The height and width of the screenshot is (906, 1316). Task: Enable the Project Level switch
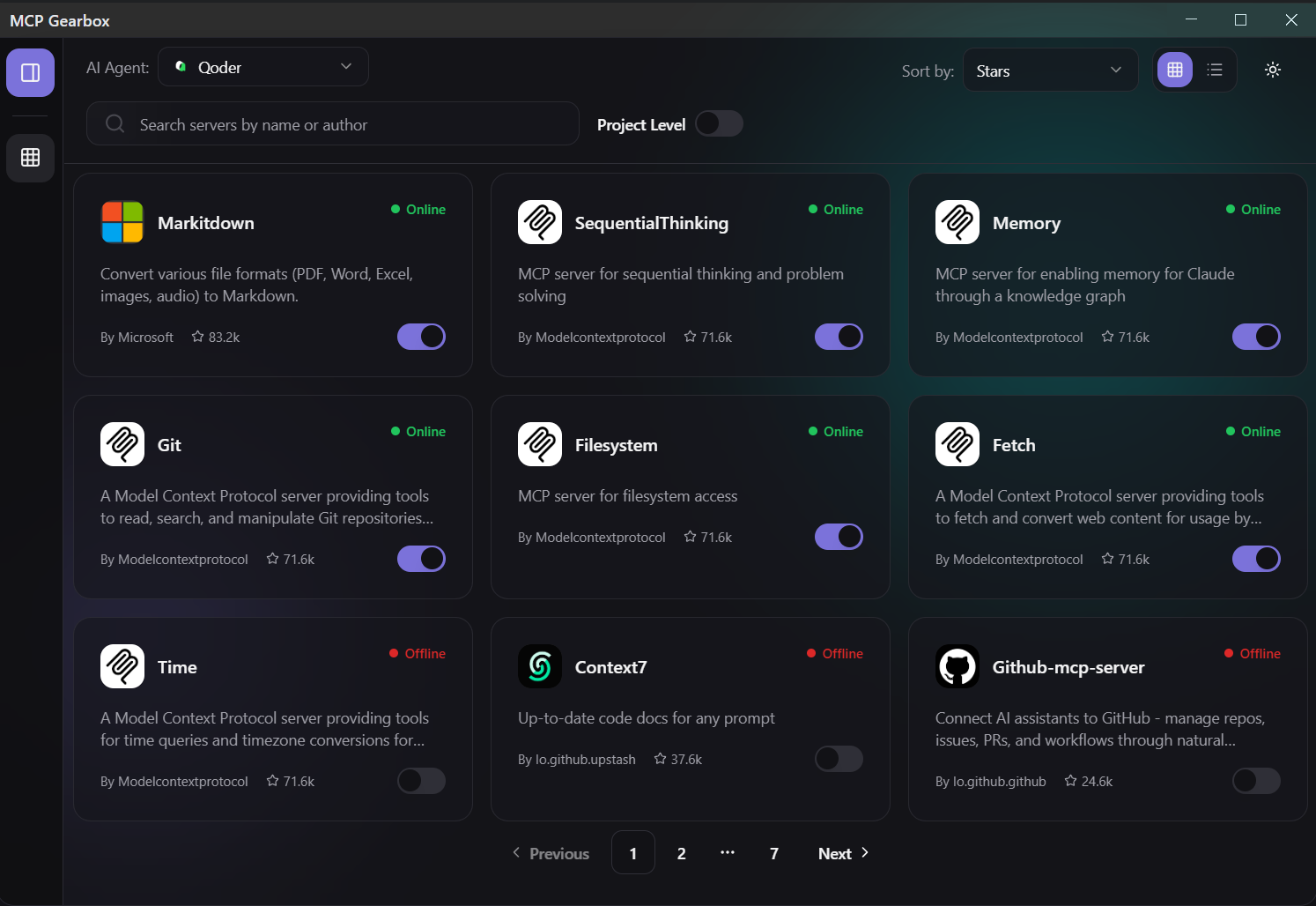(719, 123)
